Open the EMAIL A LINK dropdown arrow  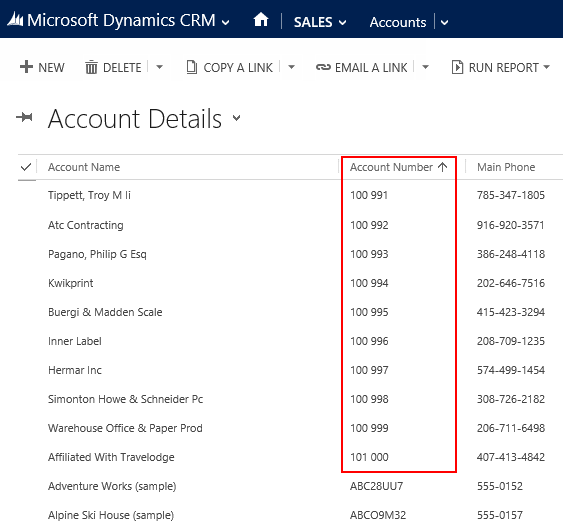point(425,67)
